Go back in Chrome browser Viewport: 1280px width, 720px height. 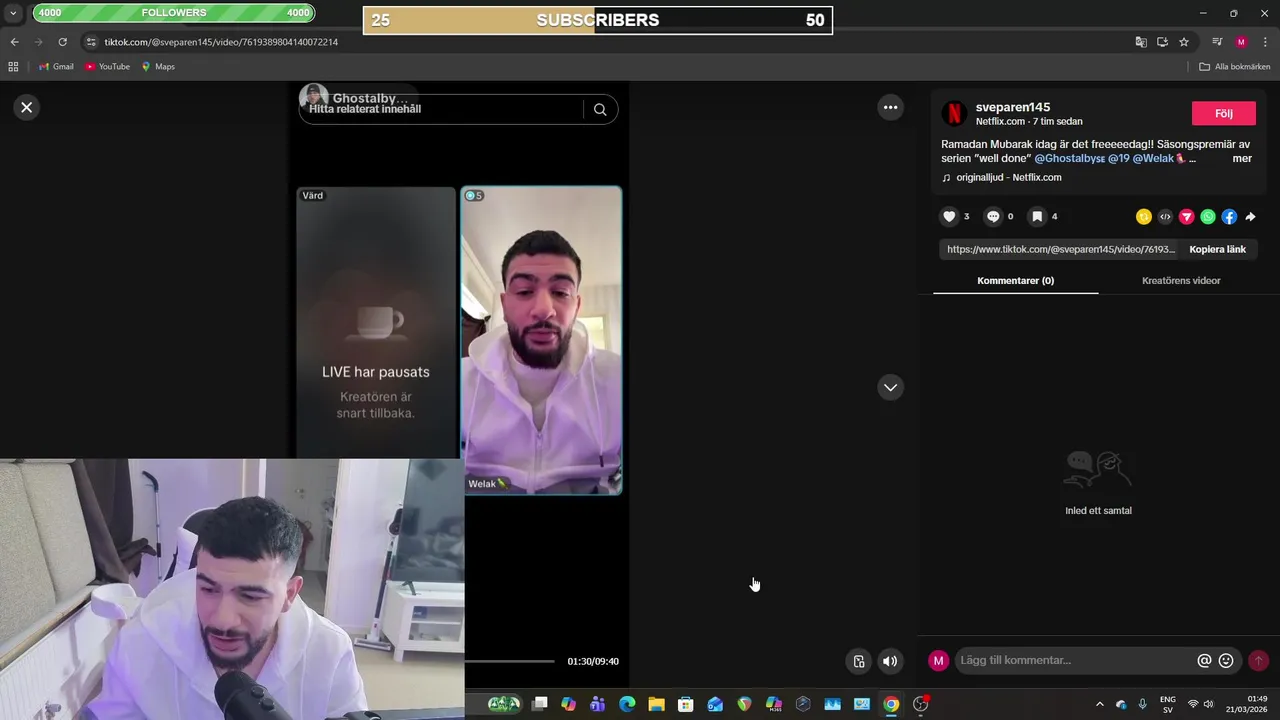pos(14,42)
